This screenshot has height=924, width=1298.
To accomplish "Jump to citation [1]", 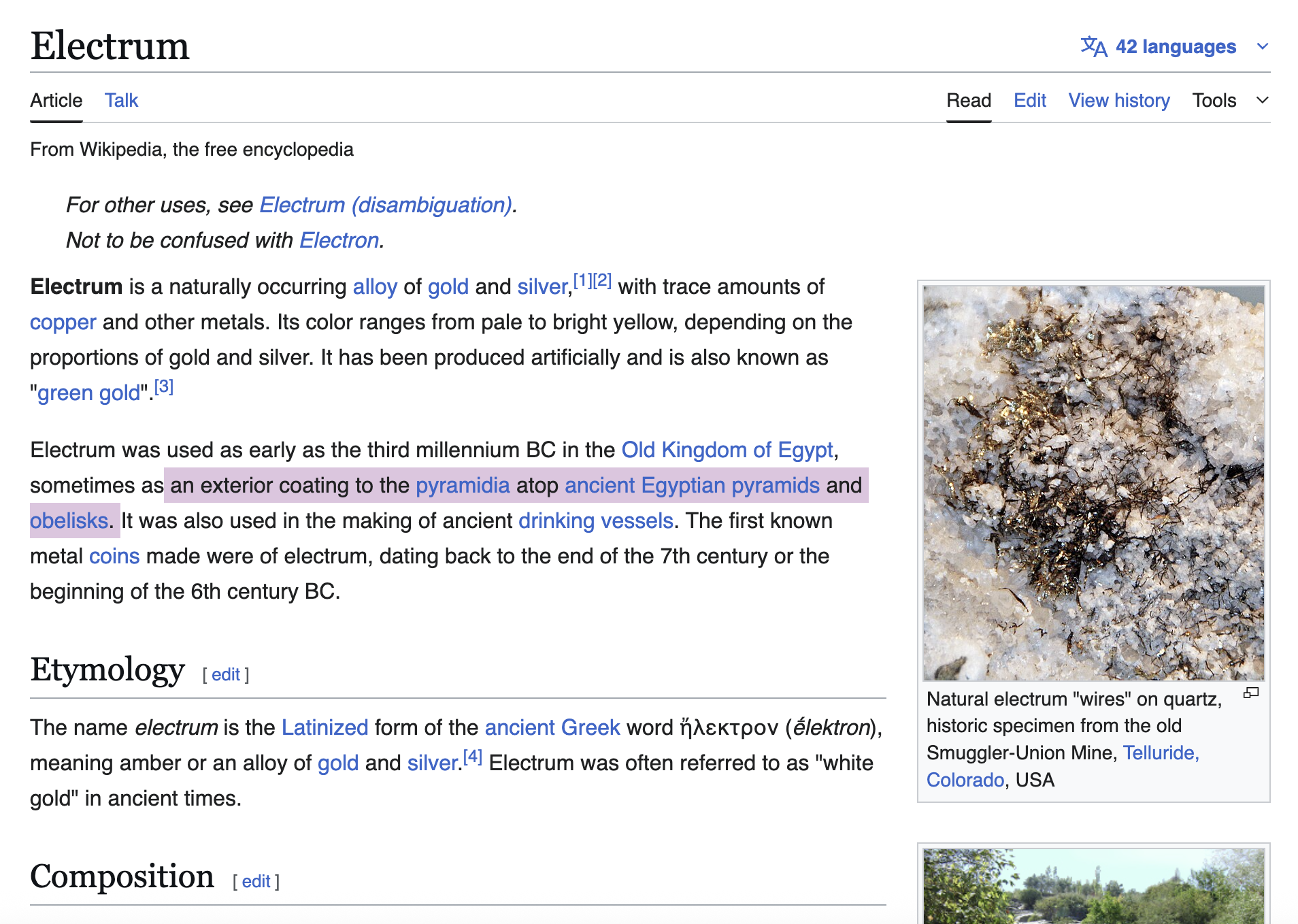I will tap(583, 280).
